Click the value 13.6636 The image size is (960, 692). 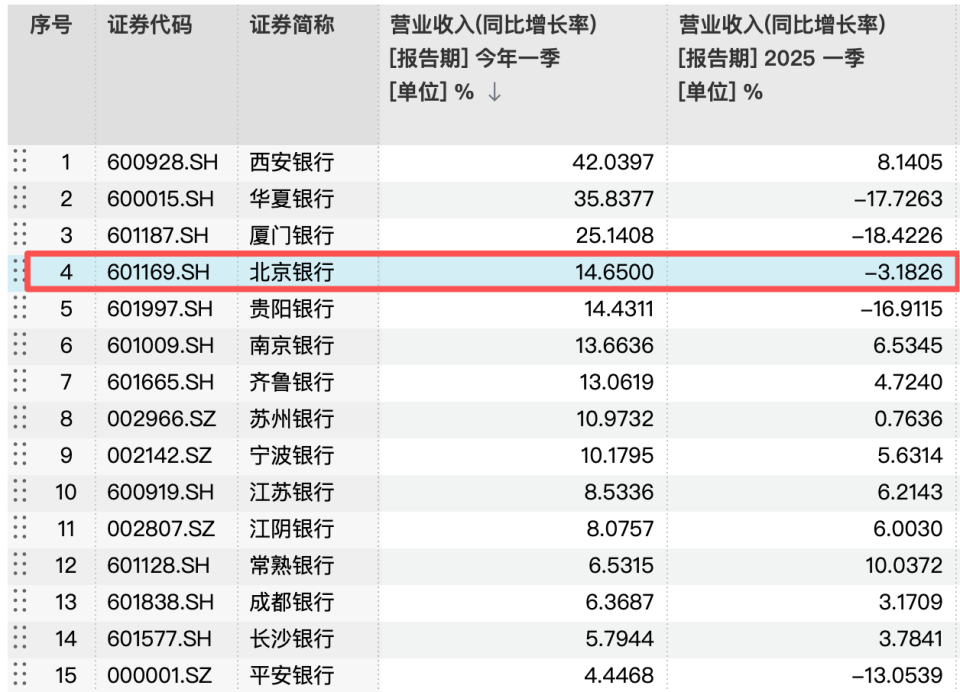615,345
